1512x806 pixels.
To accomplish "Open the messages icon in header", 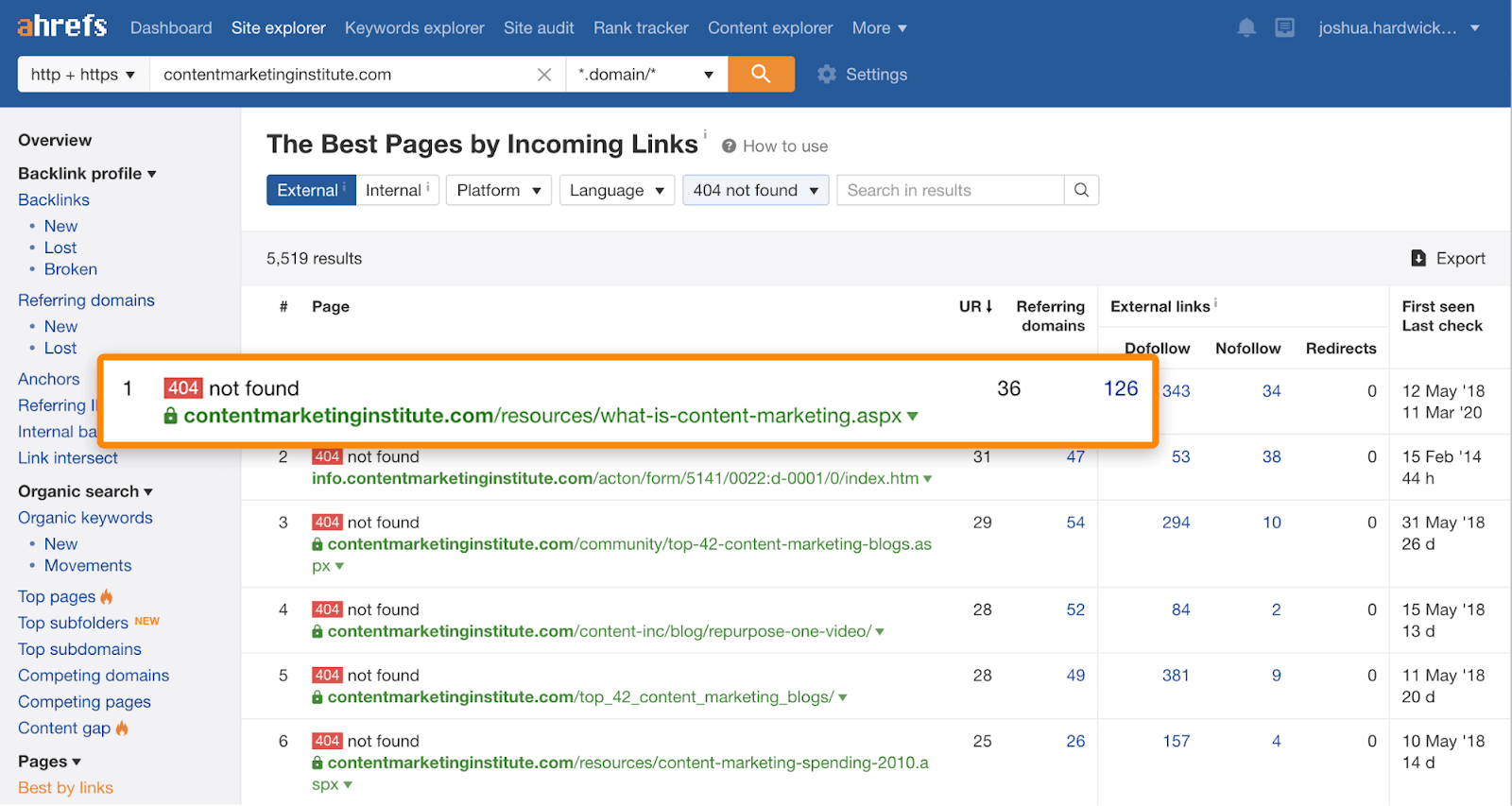I will point(1284,28).
